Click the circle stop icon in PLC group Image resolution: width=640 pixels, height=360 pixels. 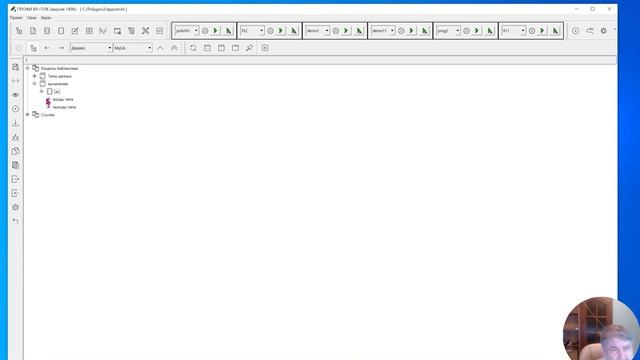pyautogui.click(x=270, y=31)
